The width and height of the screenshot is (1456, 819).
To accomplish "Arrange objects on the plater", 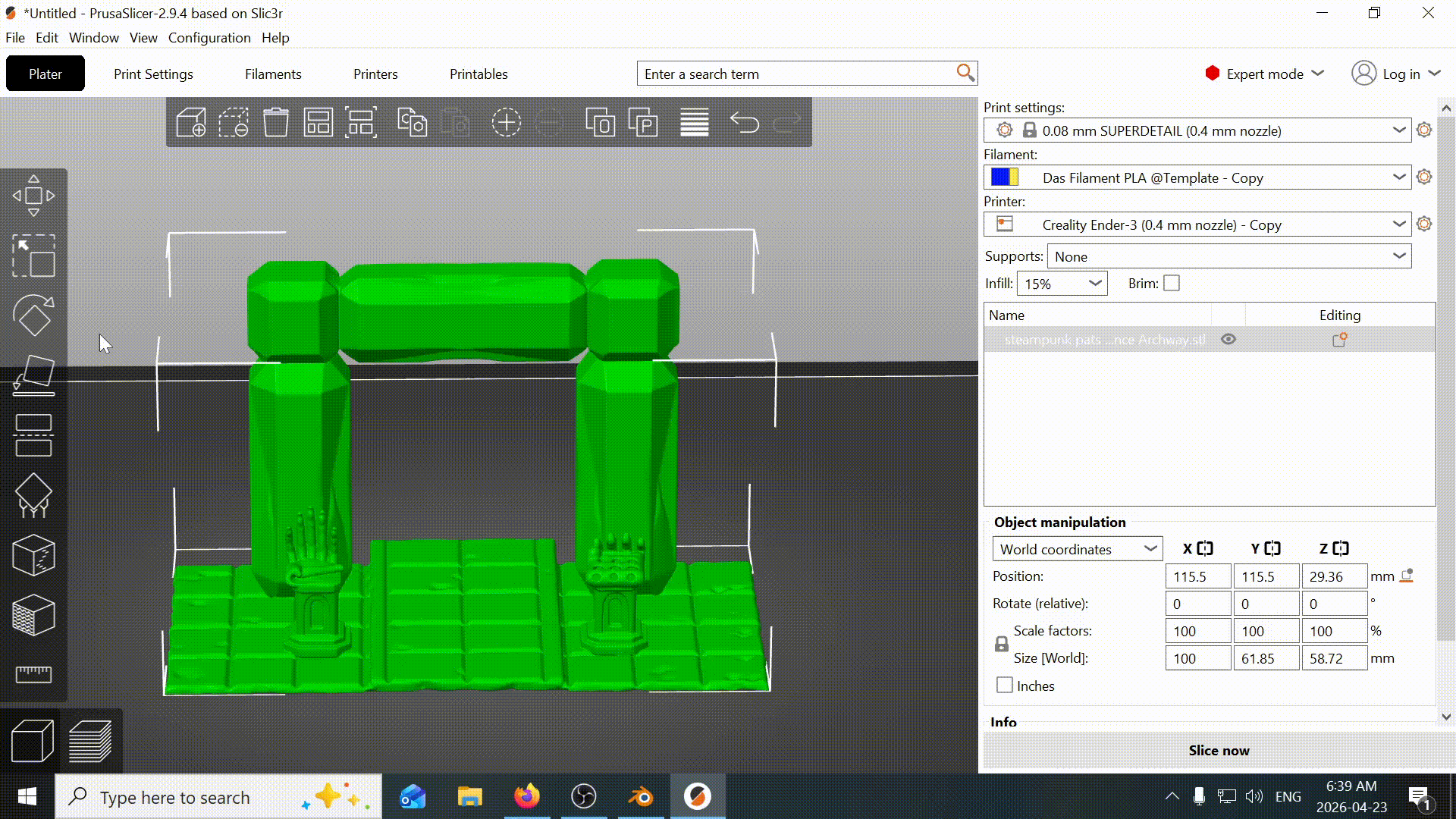I will (318, 122).
